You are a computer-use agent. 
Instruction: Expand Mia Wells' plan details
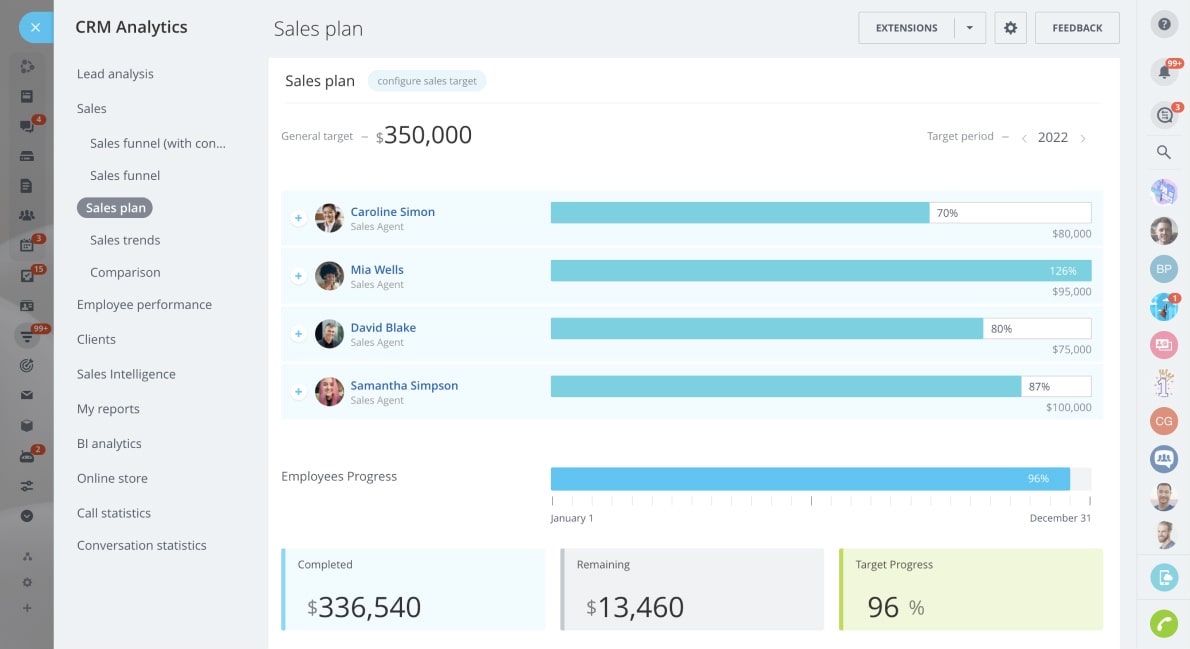(298, 276)
